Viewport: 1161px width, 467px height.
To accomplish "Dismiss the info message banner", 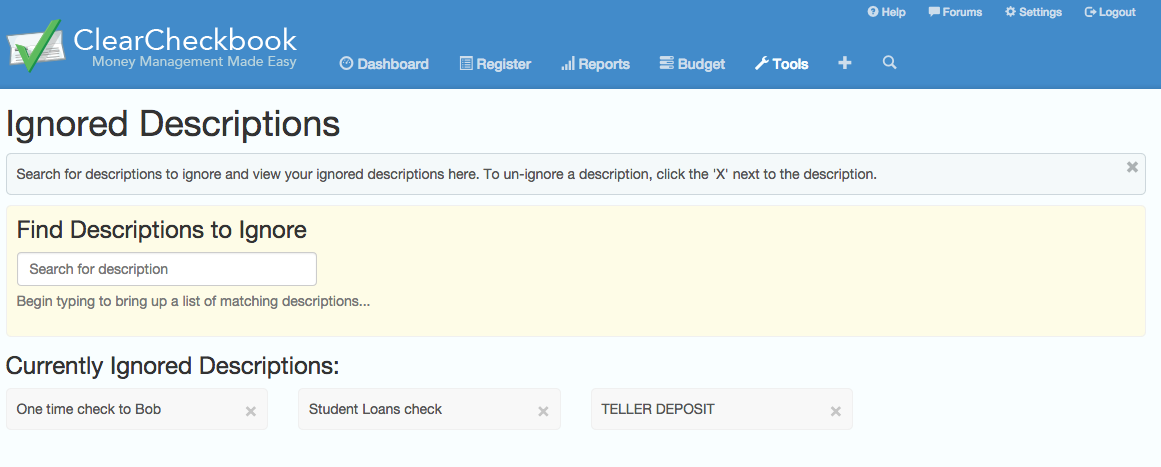I will 1132,167.
